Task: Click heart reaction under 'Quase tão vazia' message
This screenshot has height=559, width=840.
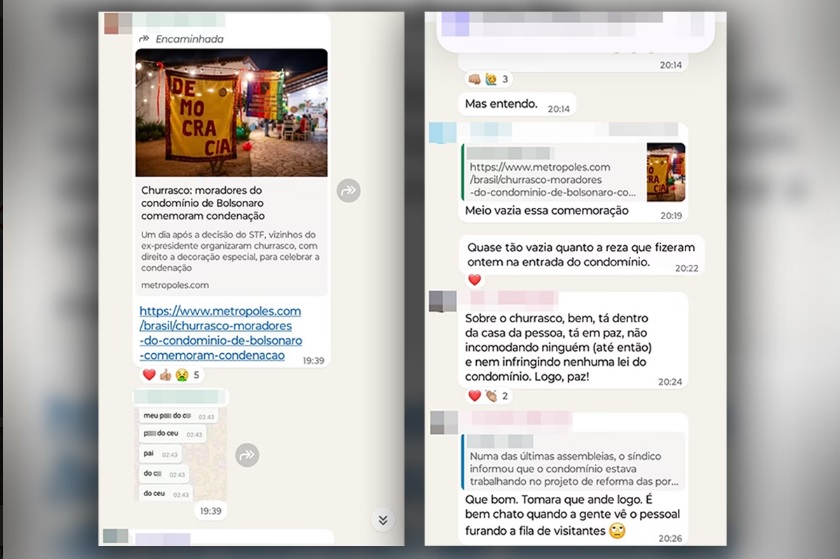Action: [475, 280]
